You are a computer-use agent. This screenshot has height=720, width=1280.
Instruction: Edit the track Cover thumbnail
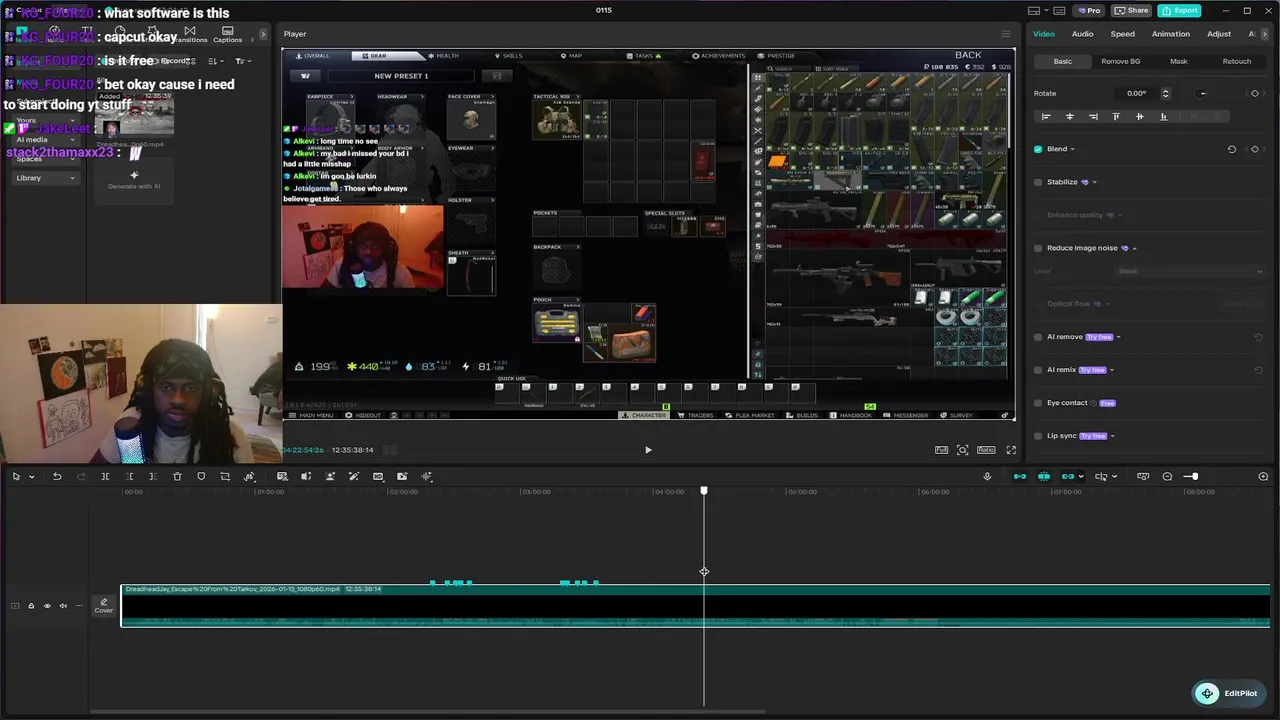click(103, 605)
